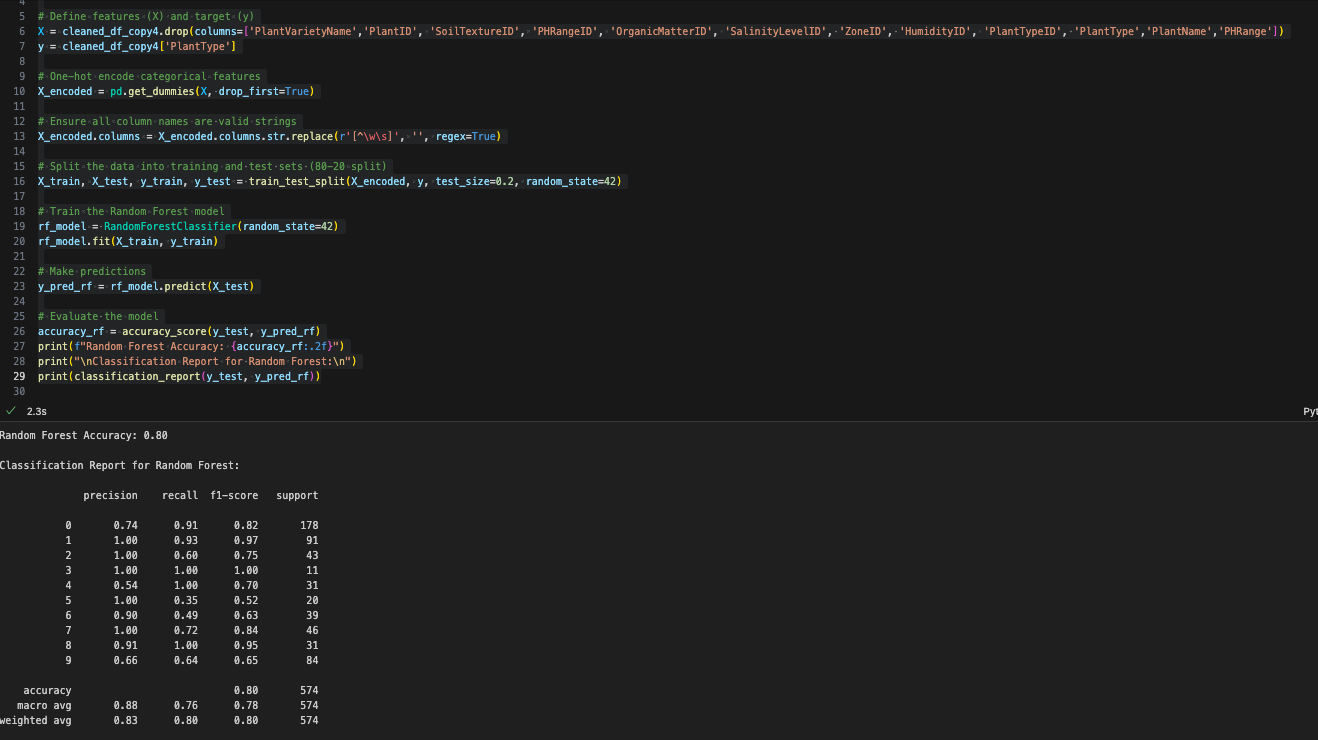
Task: Click the 'support' column header
Action: pyautogui.click(x=298, y=495)
